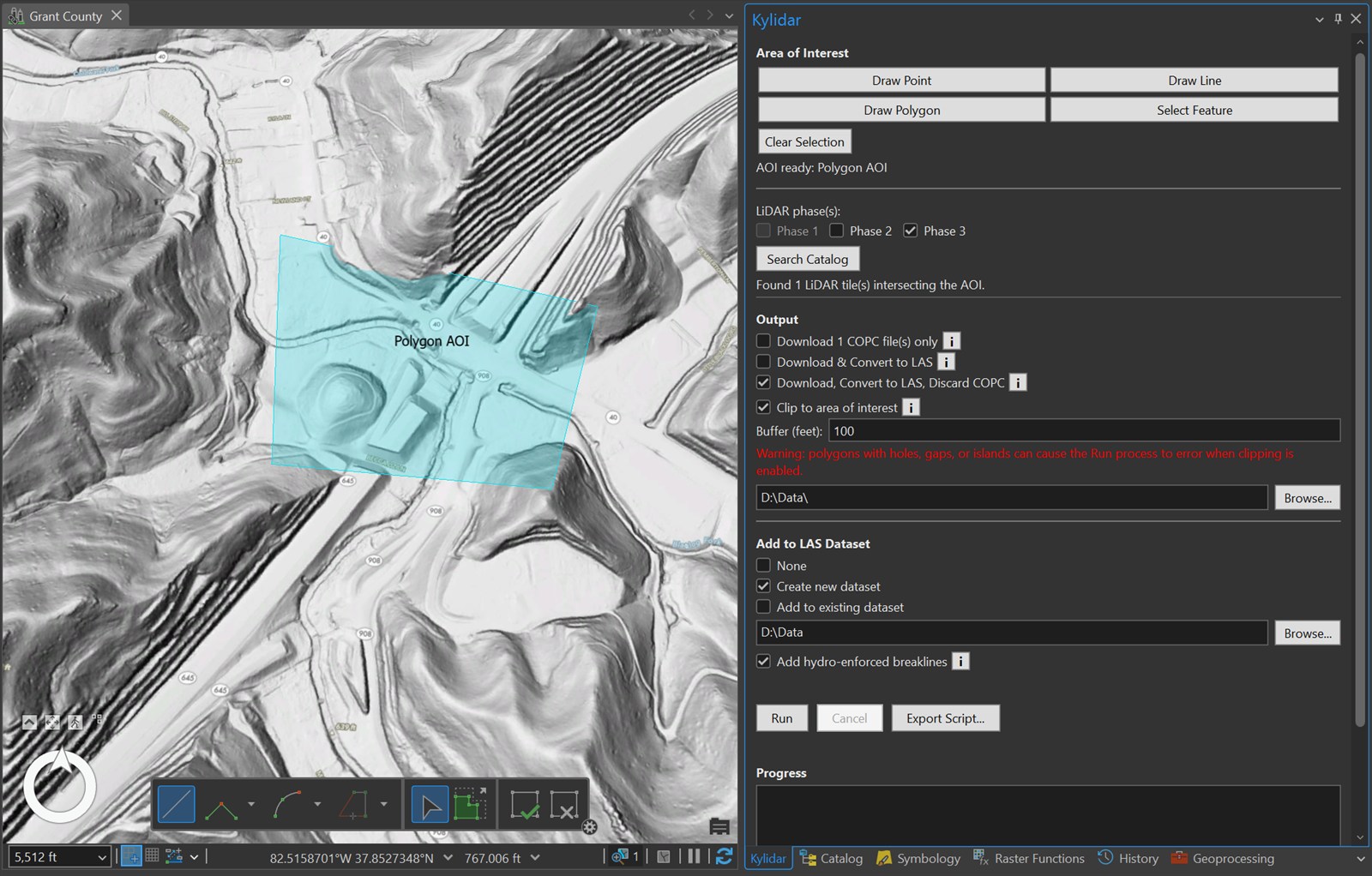Click the catalog layers icon on map corner
The height and width of the screenshot is (876, 1372).
[x=719, y=826]
